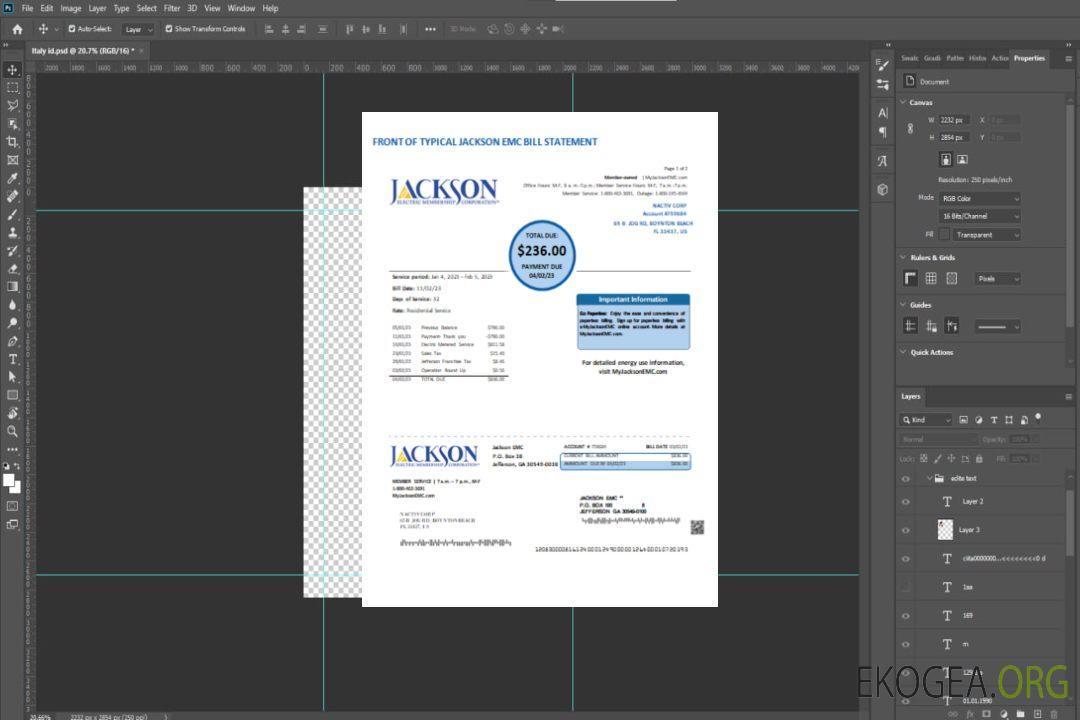Select the Spot Healing Brush tool
The image size is (1080, 720).
point(12,196)
